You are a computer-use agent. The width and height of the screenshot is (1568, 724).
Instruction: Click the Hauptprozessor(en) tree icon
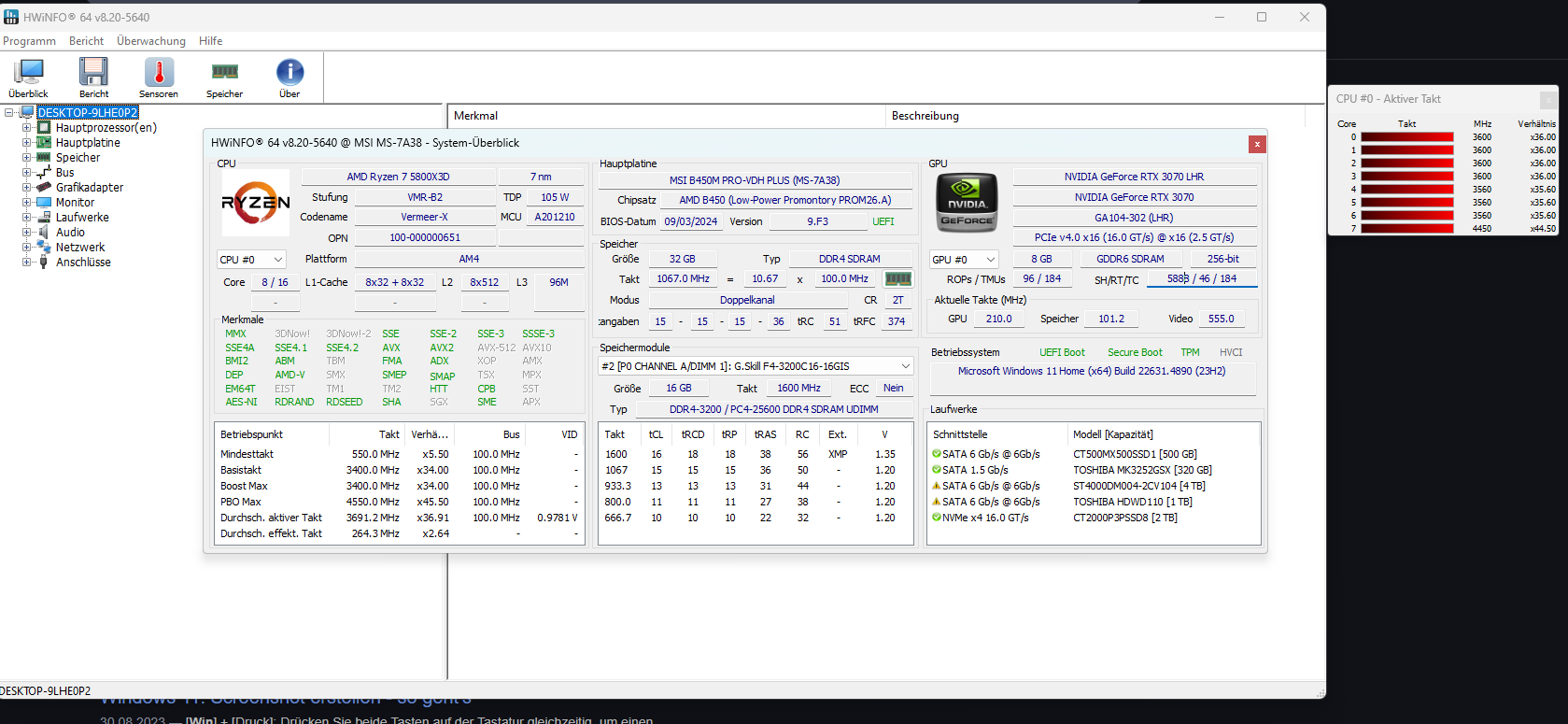43,128
